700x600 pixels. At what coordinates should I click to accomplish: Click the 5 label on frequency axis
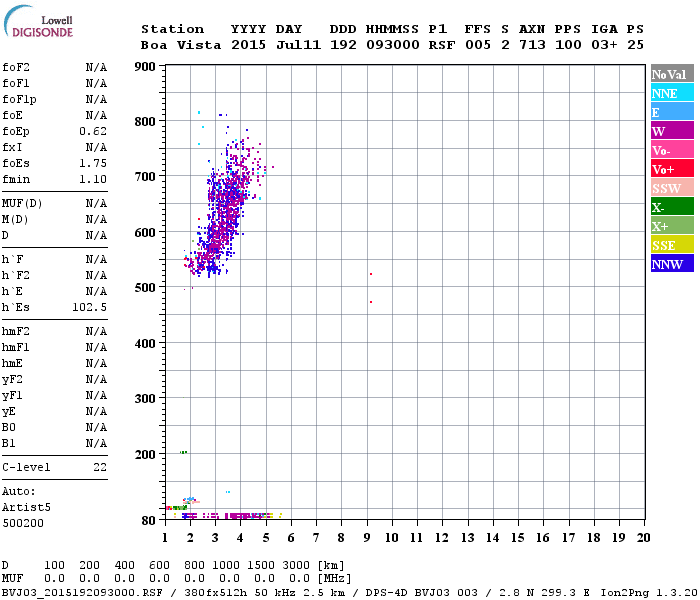click(266, 538)
